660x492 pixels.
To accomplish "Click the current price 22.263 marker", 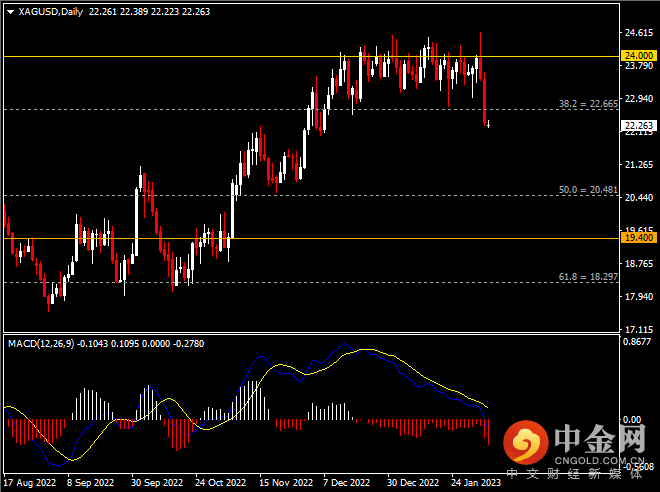I will (638, 126).
